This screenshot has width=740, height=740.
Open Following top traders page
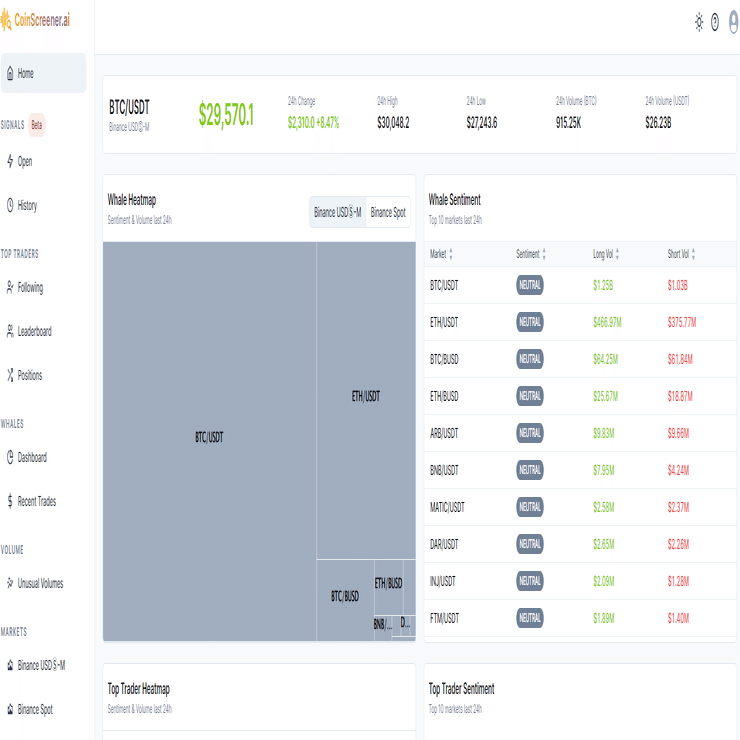[x=30, y=287]
